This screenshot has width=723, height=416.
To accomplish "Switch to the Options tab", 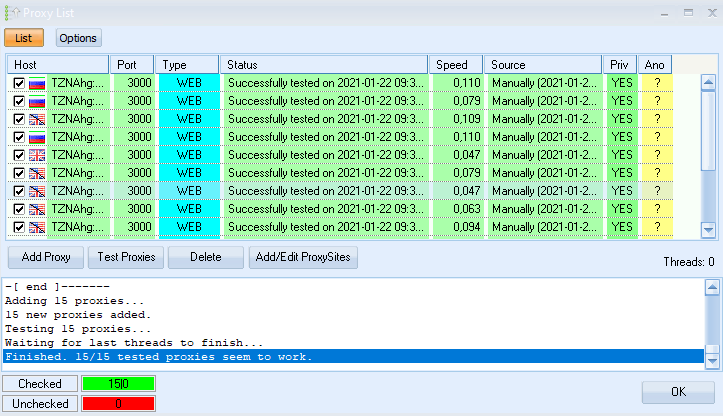I will click(x=78, y=38).
